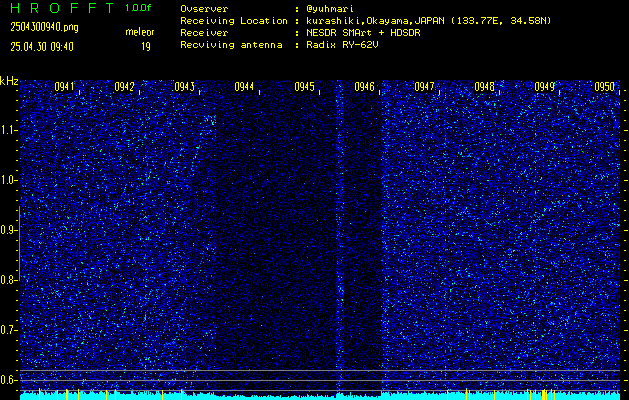This screenshot has height=400, width=629.
Task: Click the 0942 time marker
Action: (124, 87)
